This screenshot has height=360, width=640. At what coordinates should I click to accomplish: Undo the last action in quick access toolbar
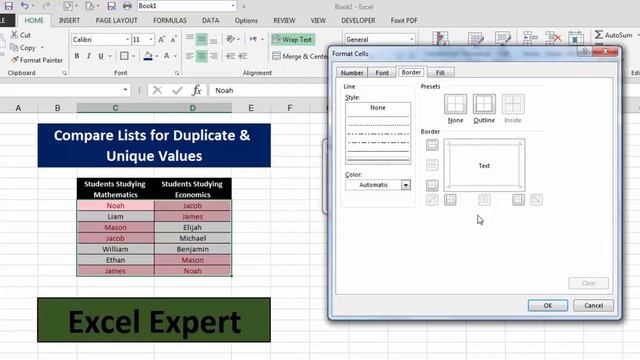[x=24, y=6]
